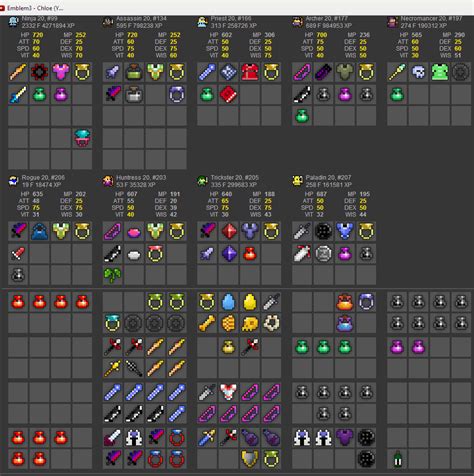Select the pink armor on the Ninja

pyautogui.click(x=61, y=72)
